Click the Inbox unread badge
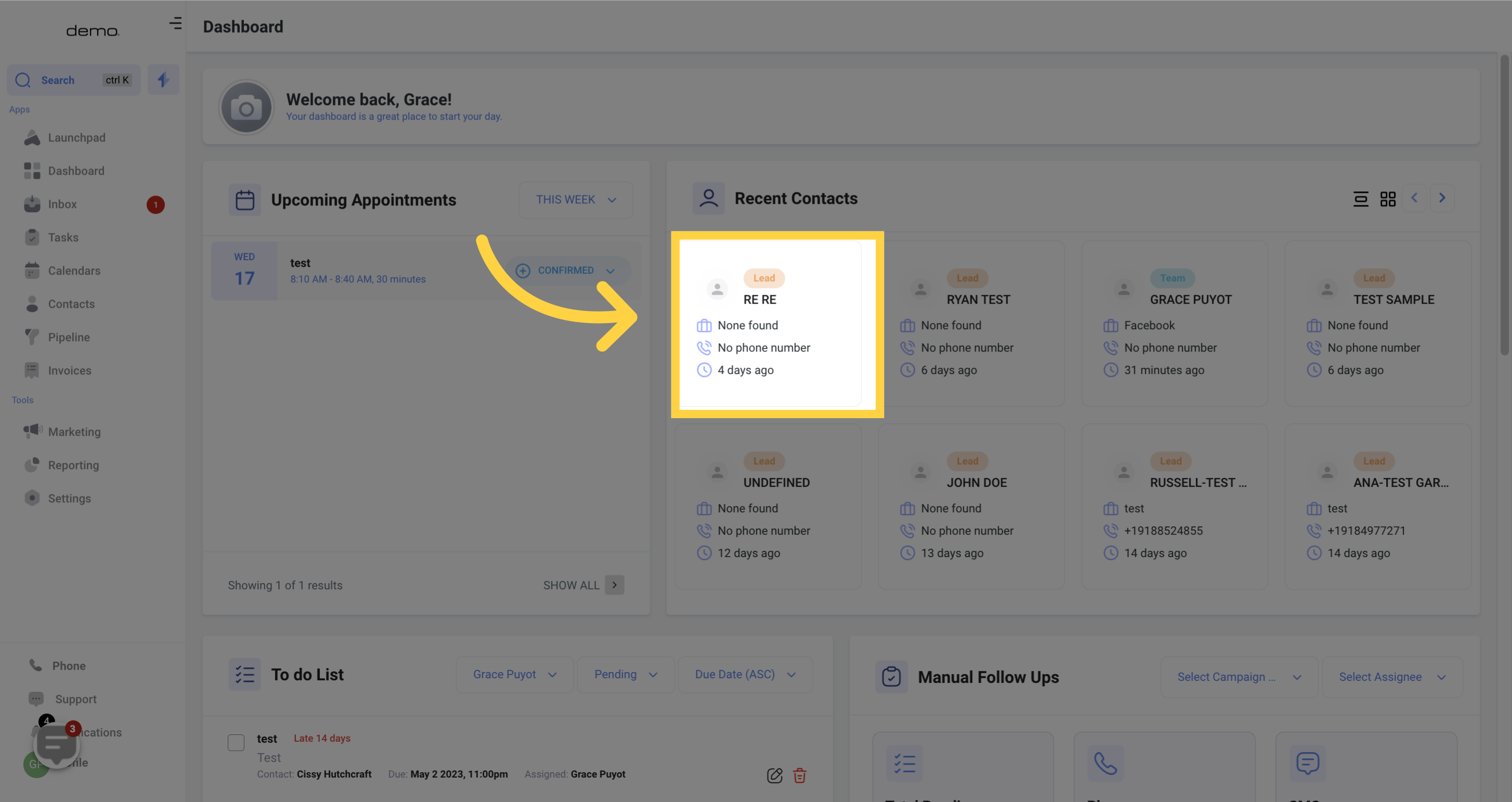The width and height of the screenshot is (1512, 802). [156, 205]
